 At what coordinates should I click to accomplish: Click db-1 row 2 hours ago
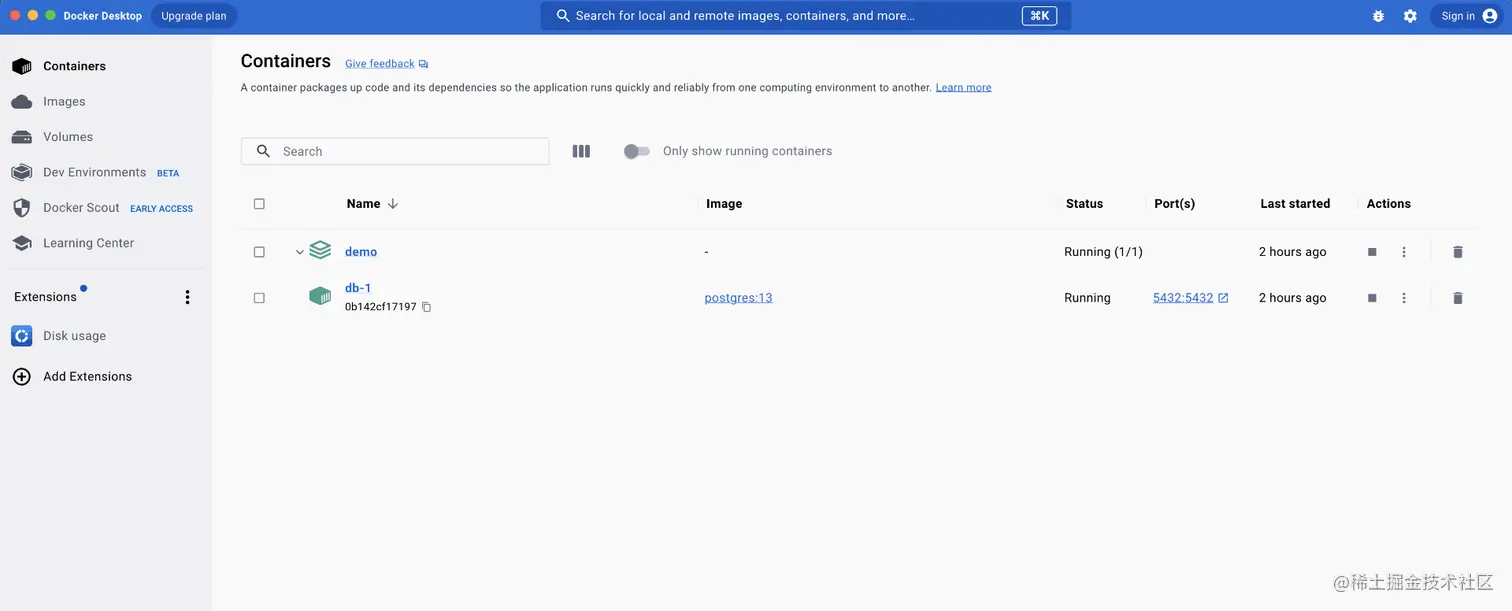(1292, 298)
